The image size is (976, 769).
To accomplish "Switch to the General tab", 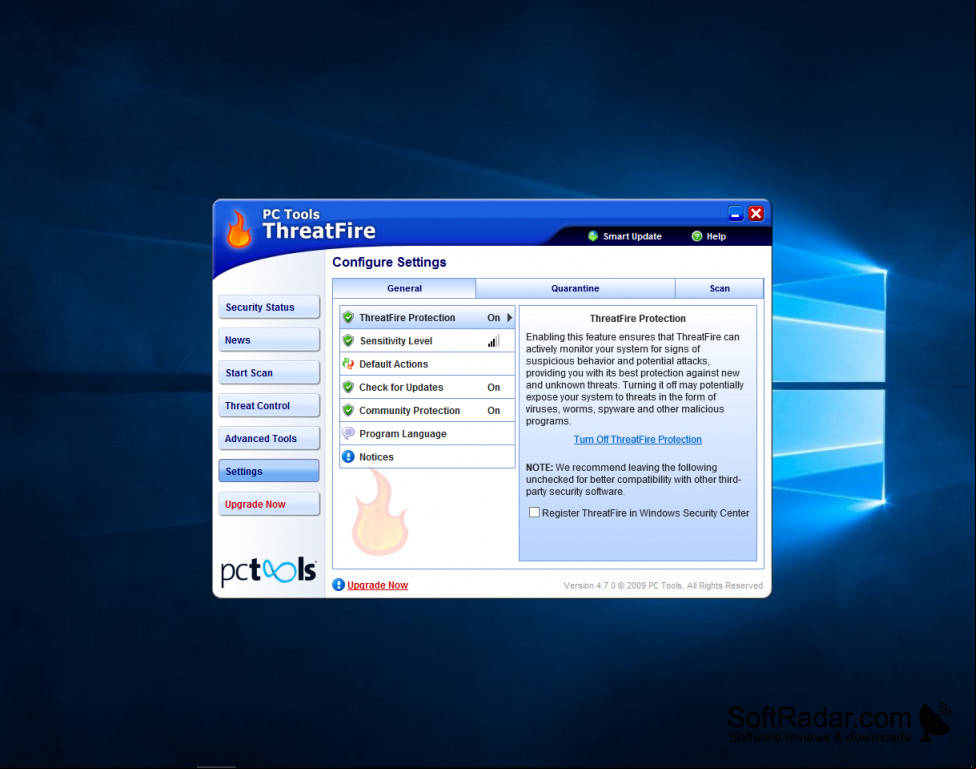I will tap(405, 288).
